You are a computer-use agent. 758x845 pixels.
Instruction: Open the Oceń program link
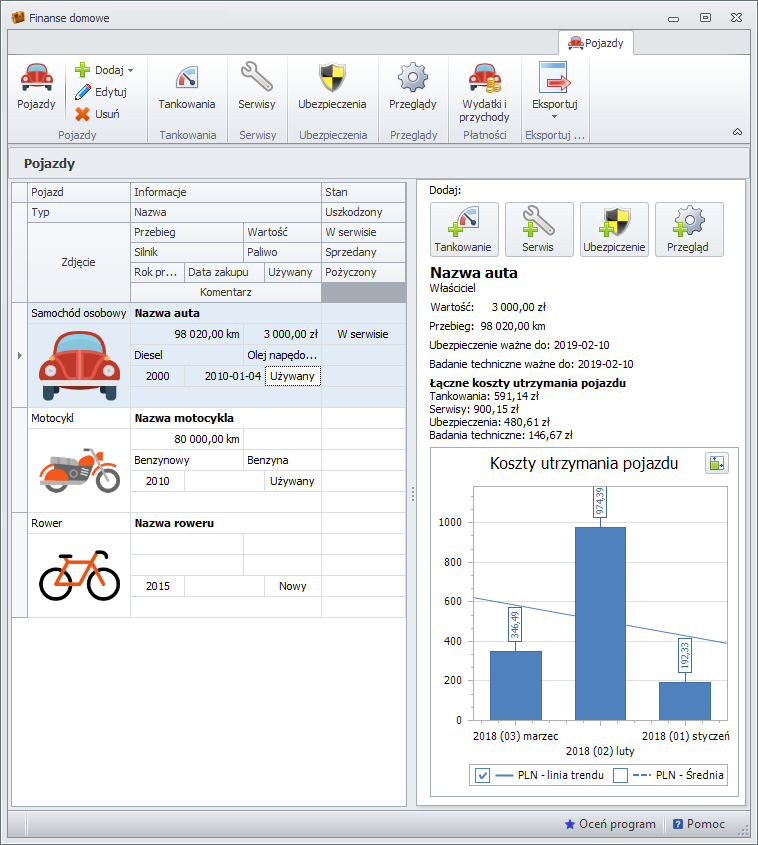click(x=610, y=824)
